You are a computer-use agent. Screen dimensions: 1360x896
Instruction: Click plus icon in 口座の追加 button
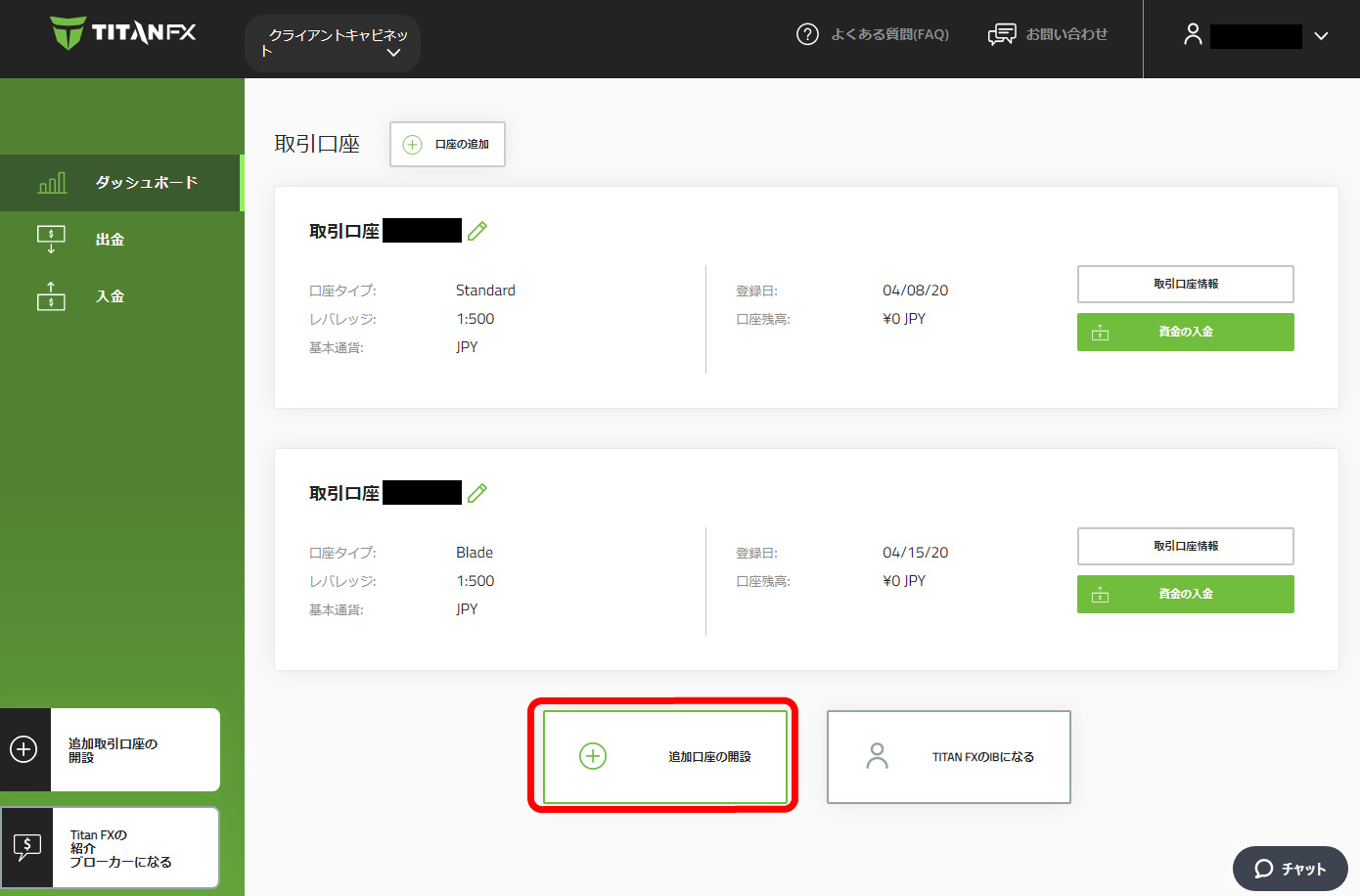tap(413, 145)
